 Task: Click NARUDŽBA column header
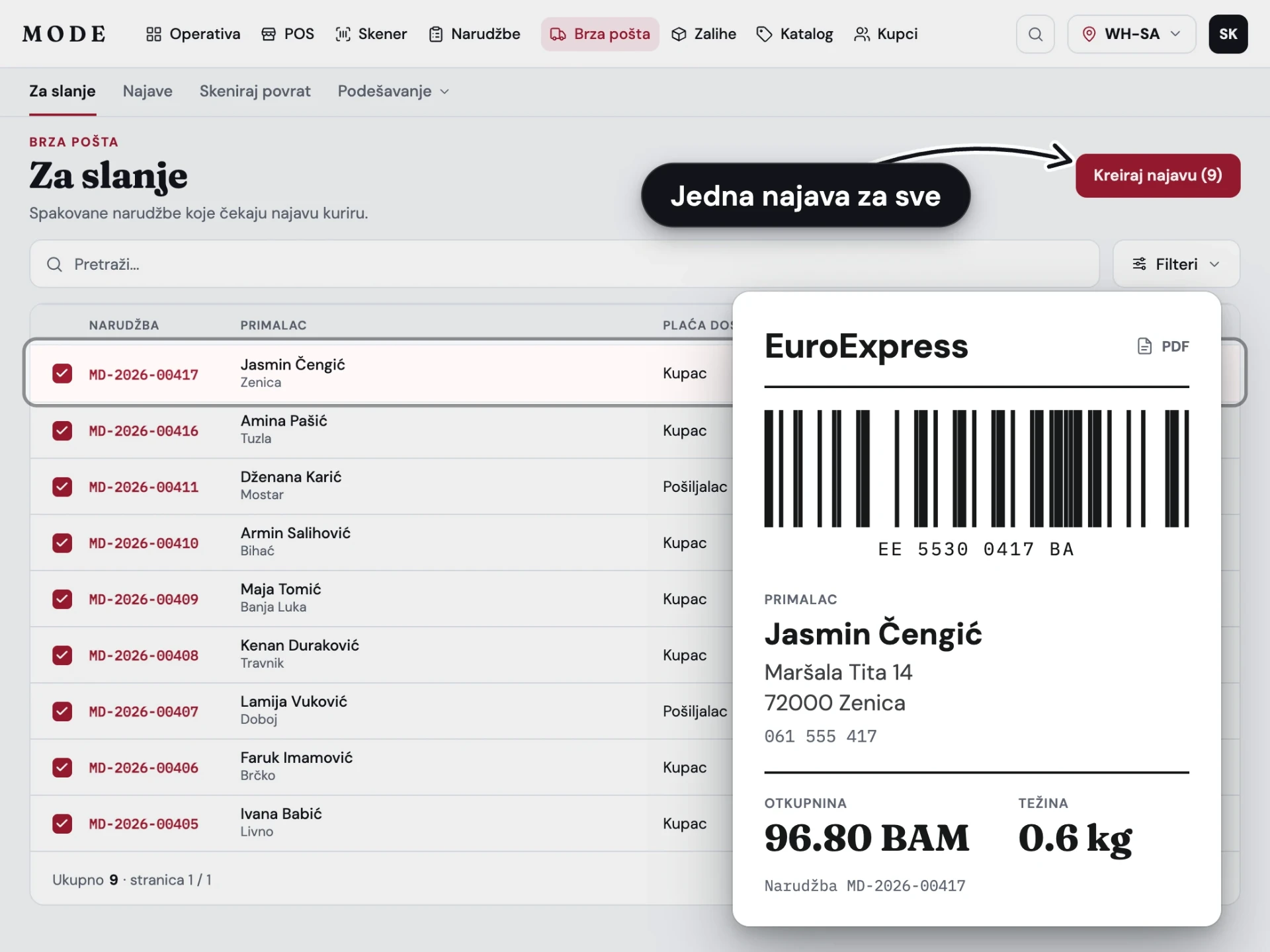tap(124, 325)
